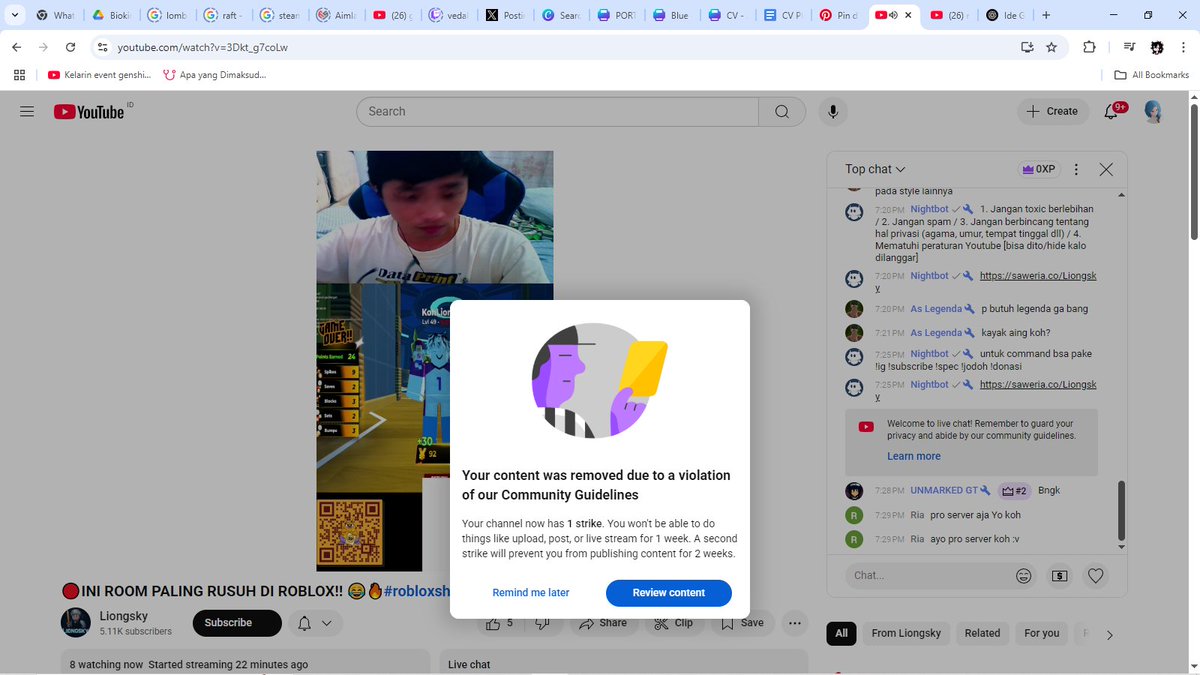Focus the YouTube search field
1200x675 pixels.
tap(557, 112)
